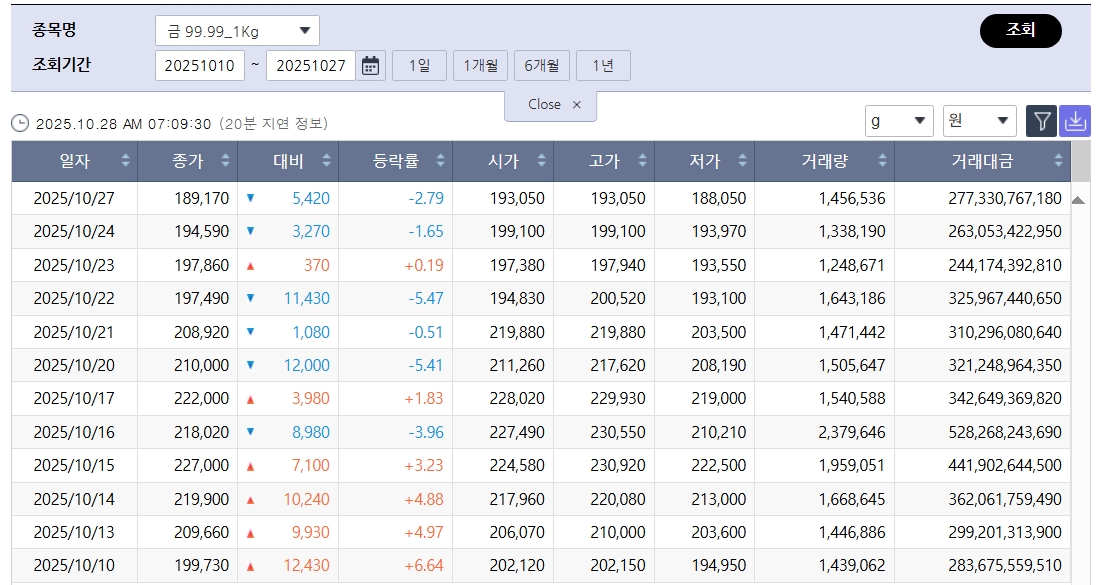Click the clock icon next to the timestamp
The height and width of the screenshot is (585, 1105).
point(18,122)
